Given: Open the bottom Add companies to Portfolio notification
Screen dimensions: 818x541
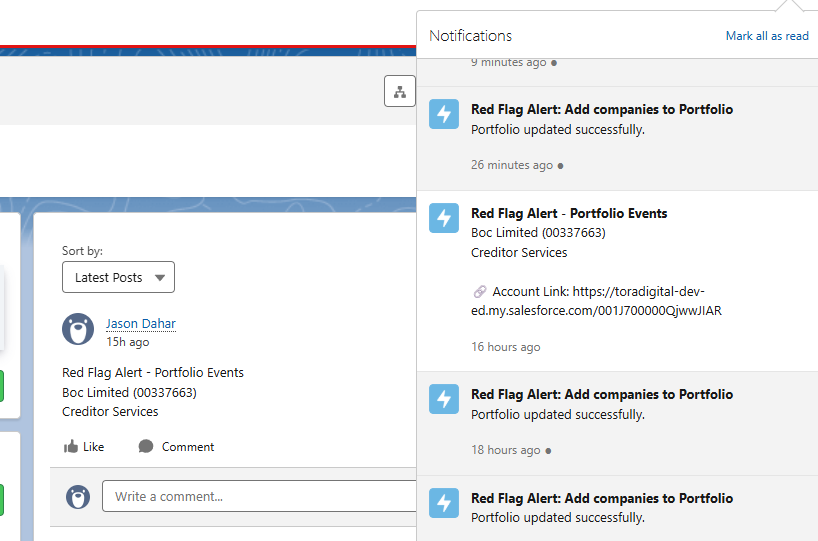Looking at the screenshot, I should pos(617,509).
